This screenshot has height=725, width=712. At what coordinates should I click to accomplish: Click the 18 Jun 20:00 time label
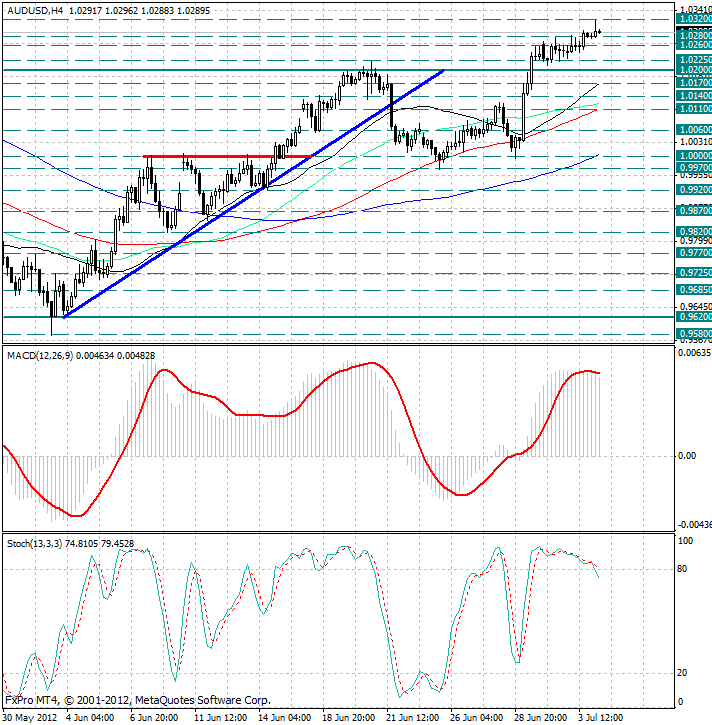348,718
